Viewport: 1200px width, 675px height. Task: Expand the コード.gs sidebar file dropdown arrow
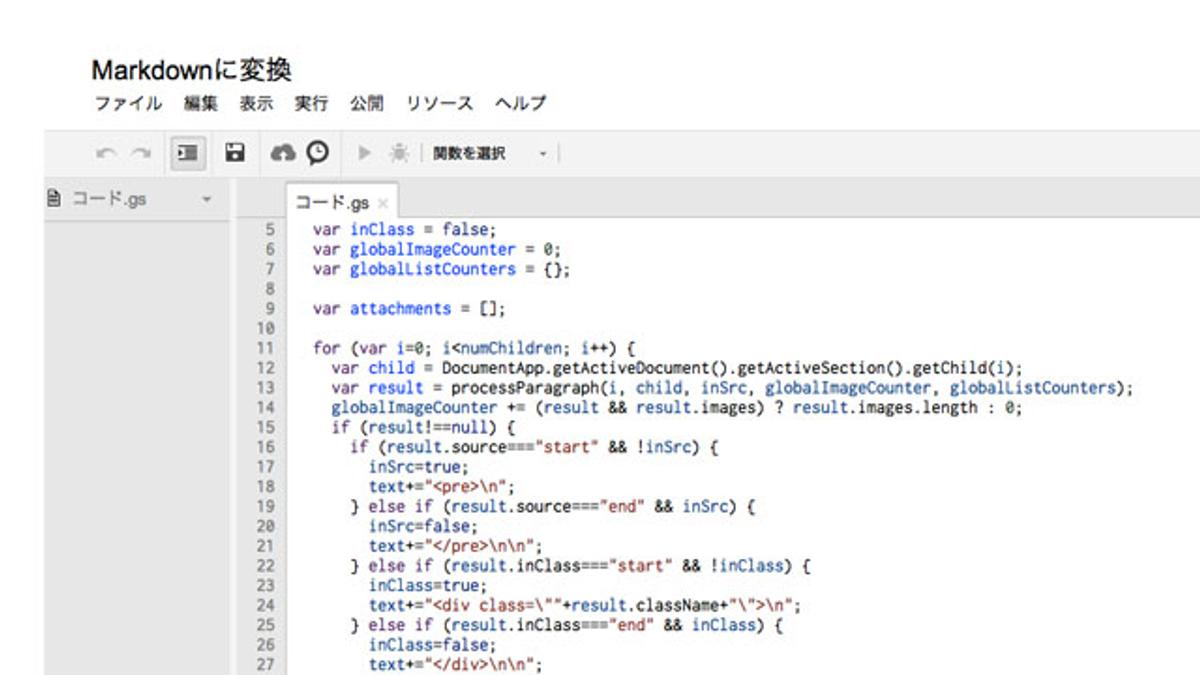tap(207, 200)
